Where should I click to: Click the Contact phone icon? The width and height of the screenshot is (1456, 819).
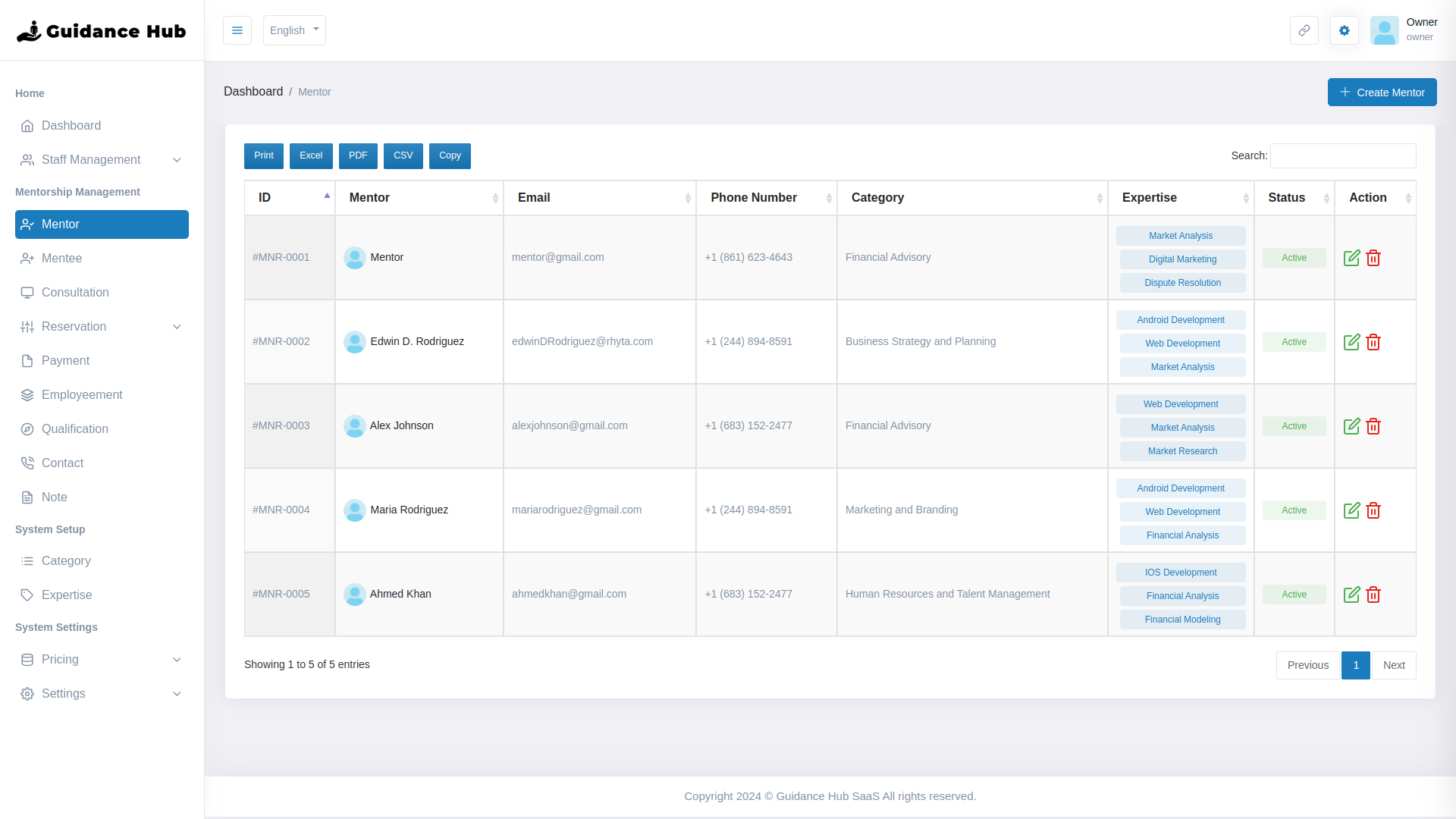click(x=28, y=463)
